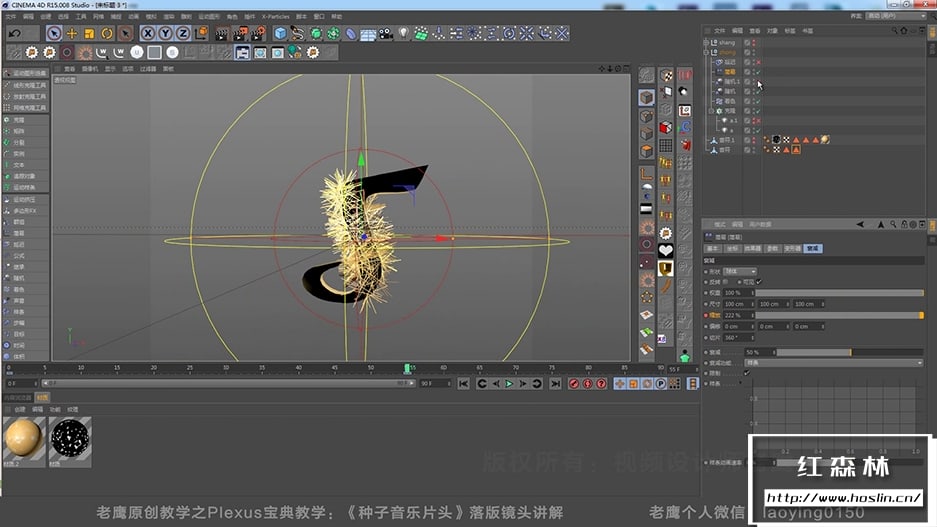Open the first main menu item (File)
The width and height of the screenshot is (937, 527).
(11, 16)
